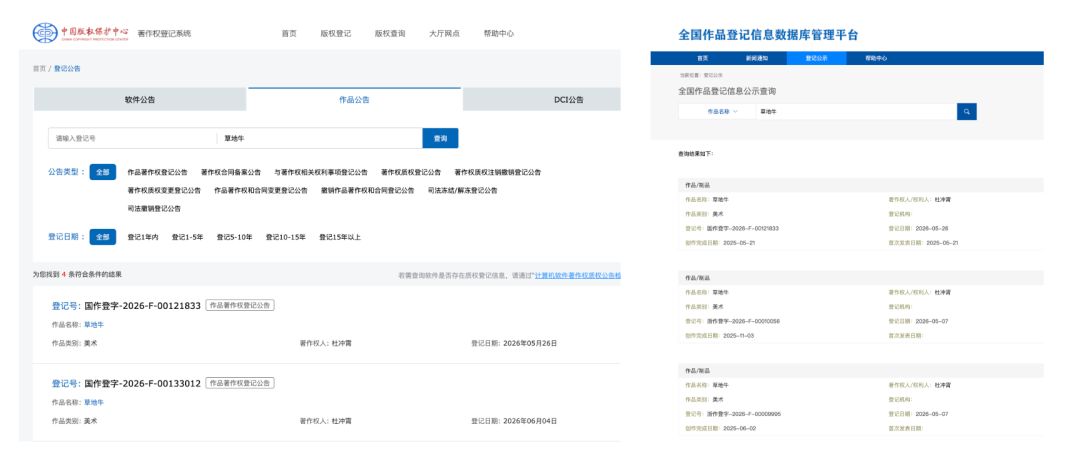1080x459 pixels.
Task: Click registration date 2026年05月26日
Action: coord(530,343)
